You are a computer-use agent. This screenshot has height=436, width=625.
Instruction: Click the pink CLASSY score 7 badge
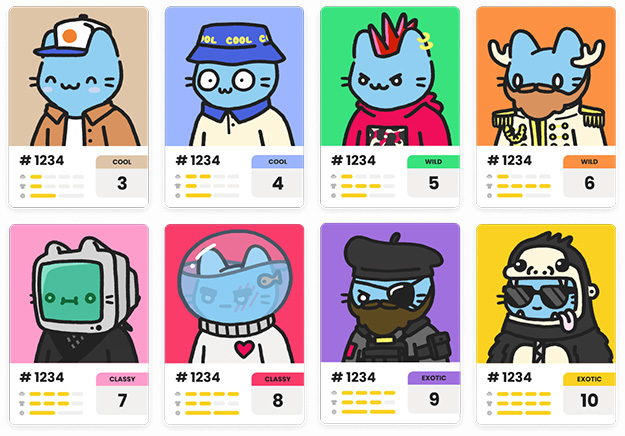coord(122,394)
